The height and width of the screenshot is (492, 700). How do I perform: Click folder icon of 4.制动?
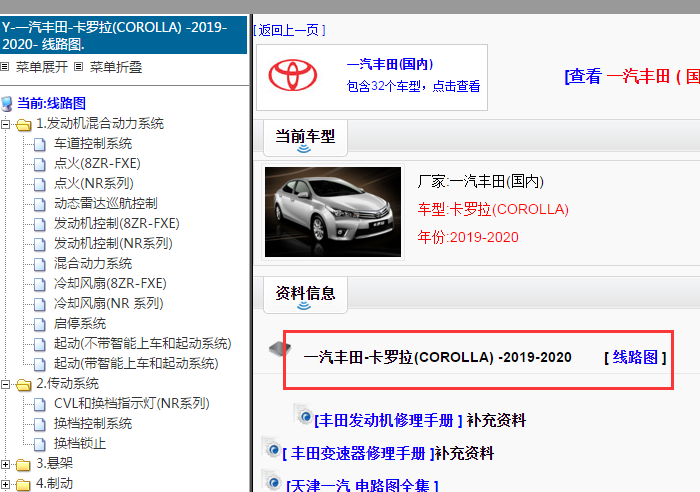(x=24, y=484)
